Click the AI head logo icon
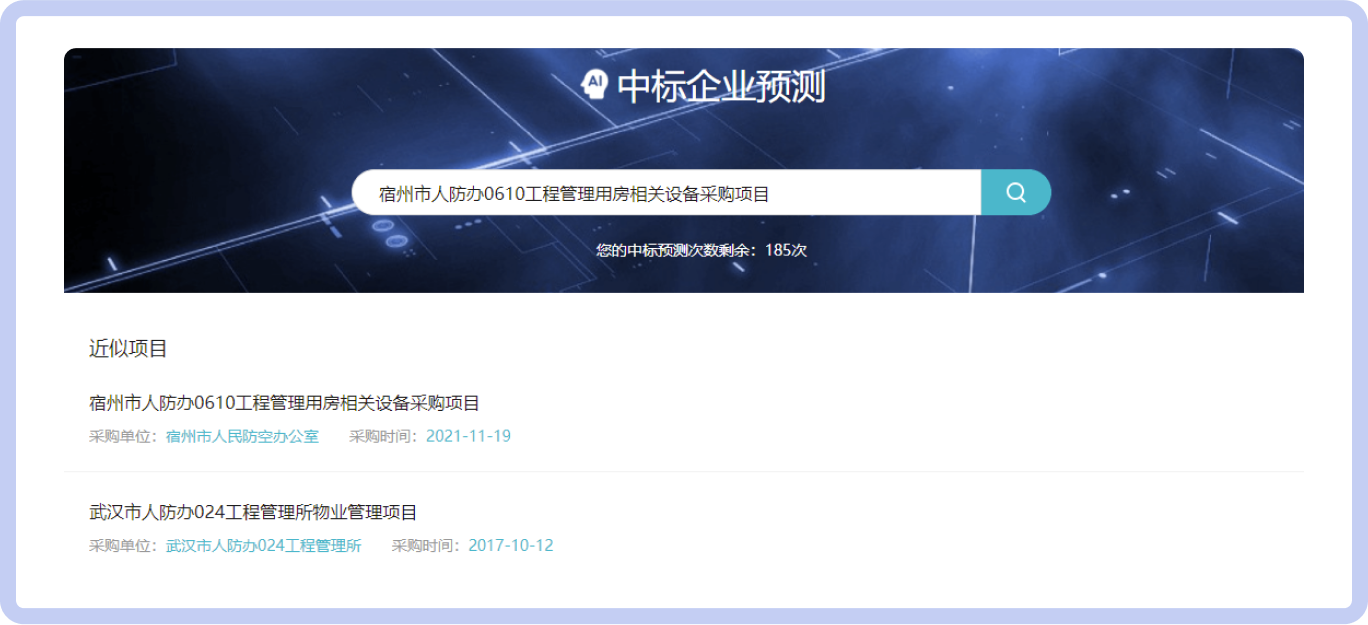 (594, 85)
